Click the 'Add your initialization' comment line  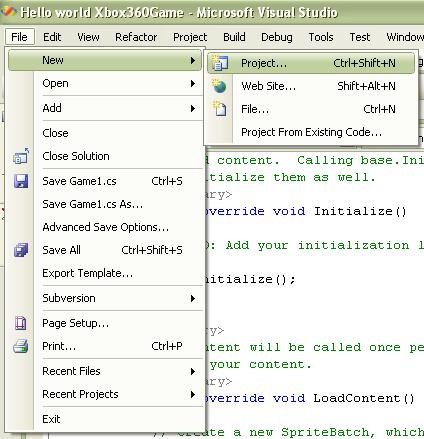(x=315, y=246)
